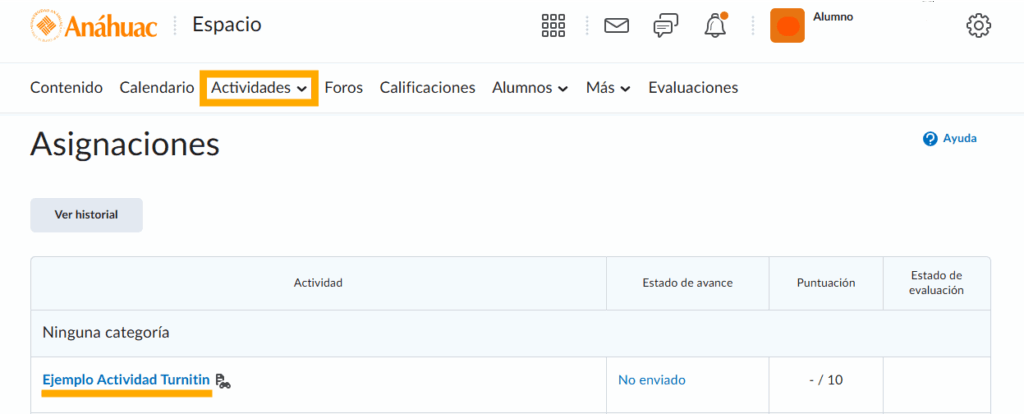Expand the Más dropdown menu
The image size is (1024, 414).
click(x=608, y=88)
